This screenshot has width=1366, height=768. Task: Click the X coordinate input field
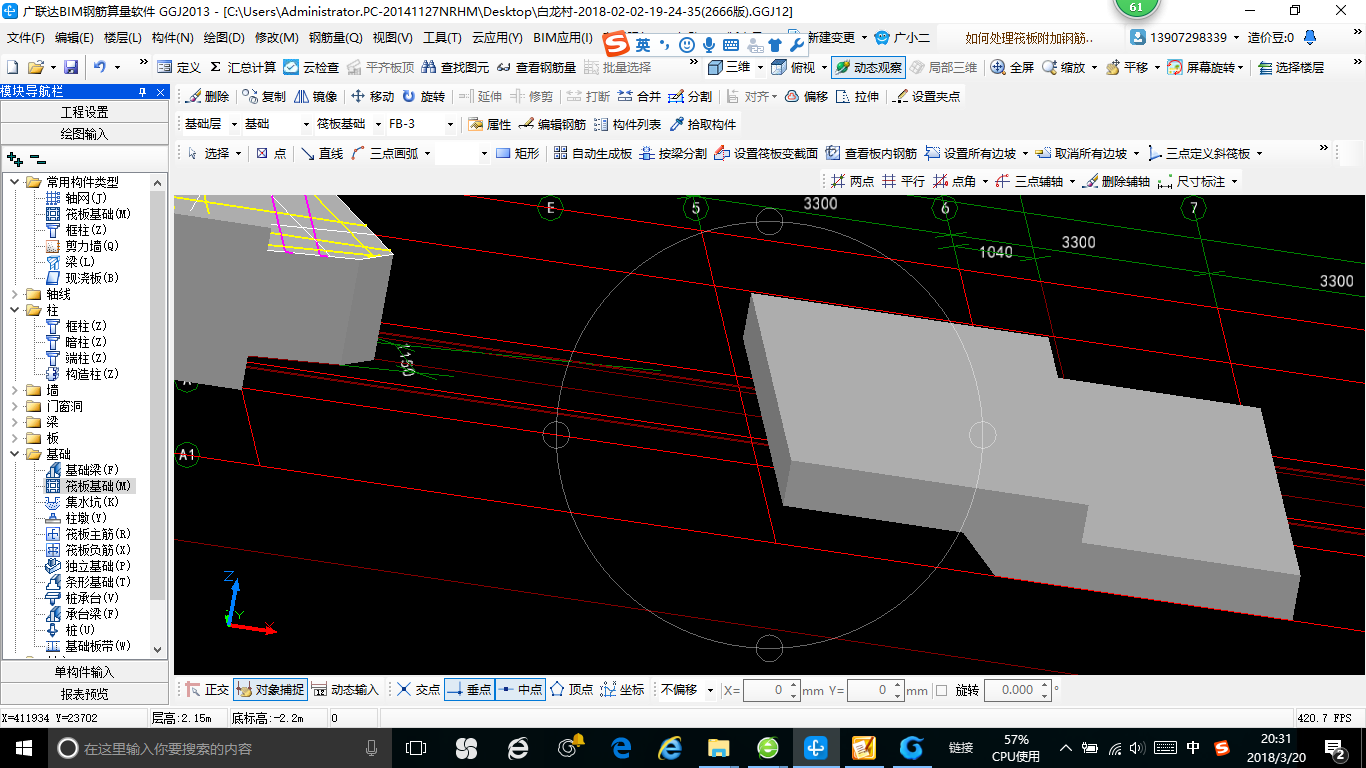pyautogui.click(x=772, y=690)
